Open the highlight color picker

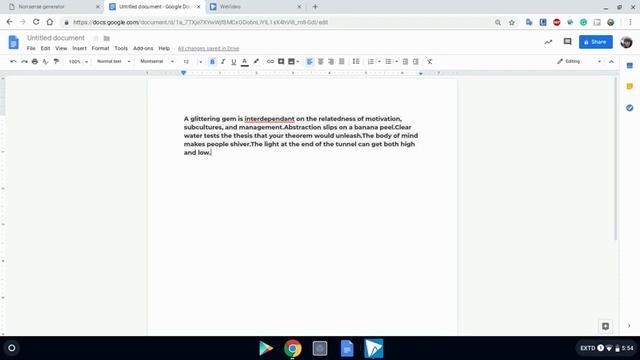[256, 62]
